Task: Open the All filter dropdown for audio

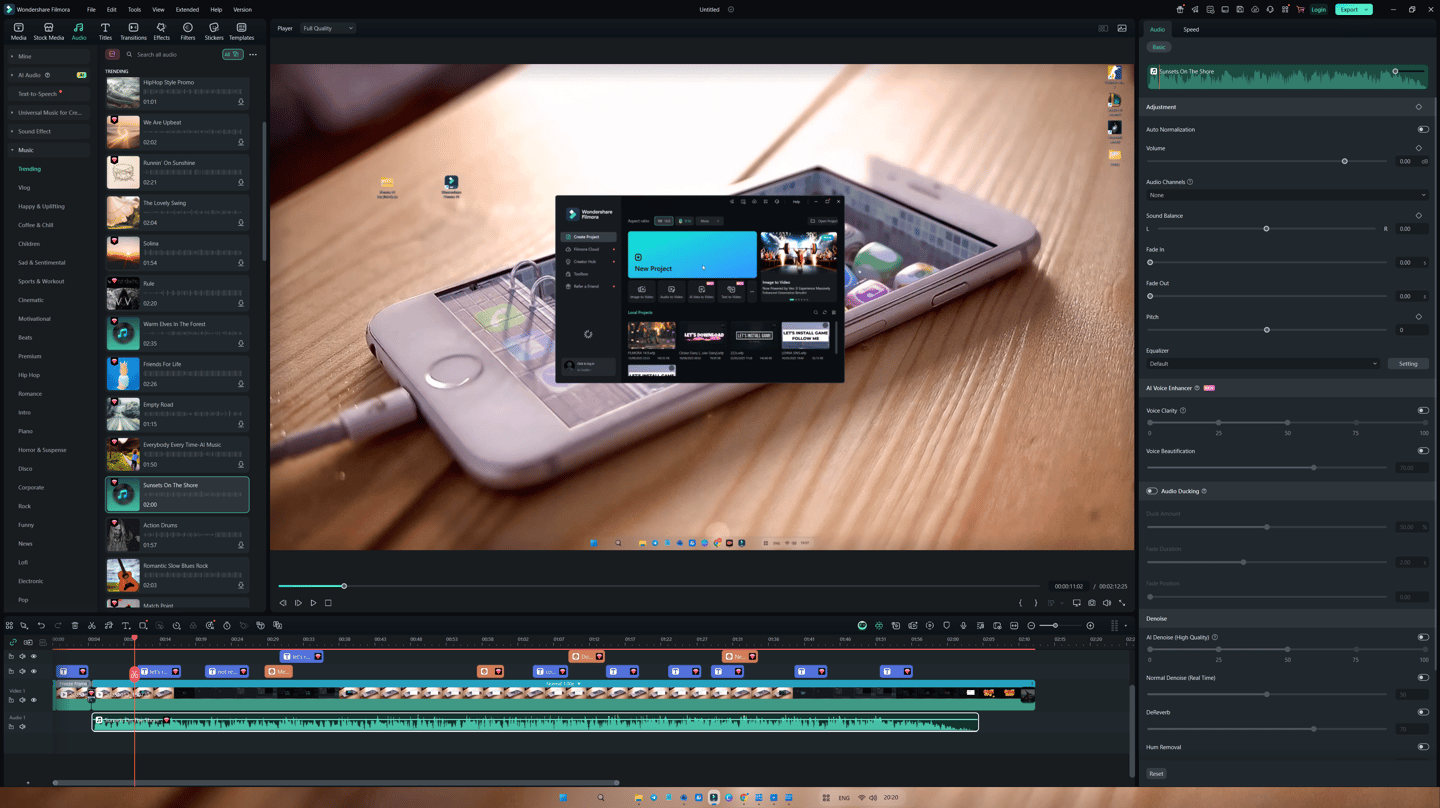Action: tap(232, 55)
